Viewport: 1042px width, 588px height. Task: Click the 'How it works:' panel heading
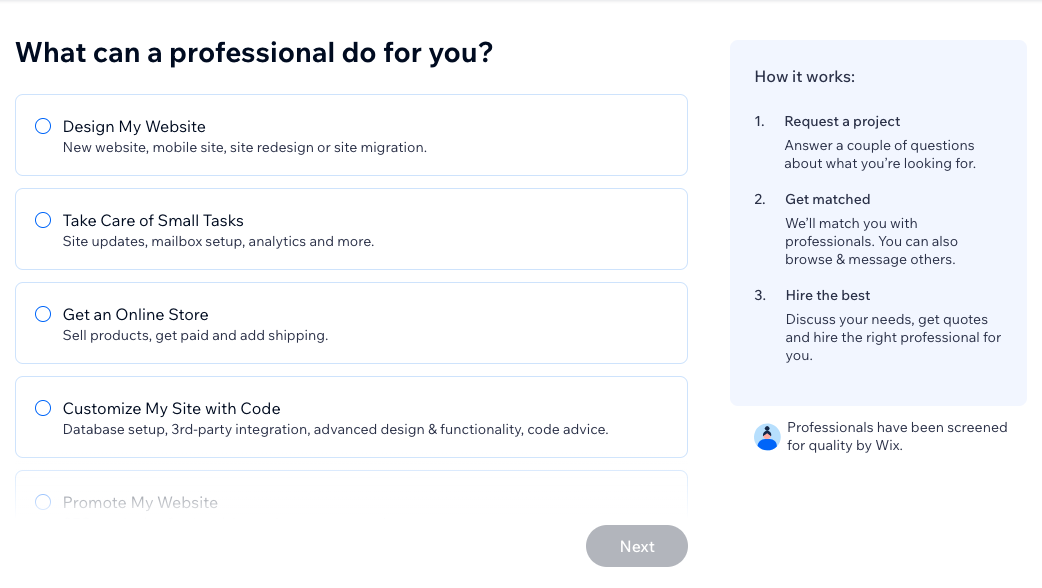804,76
